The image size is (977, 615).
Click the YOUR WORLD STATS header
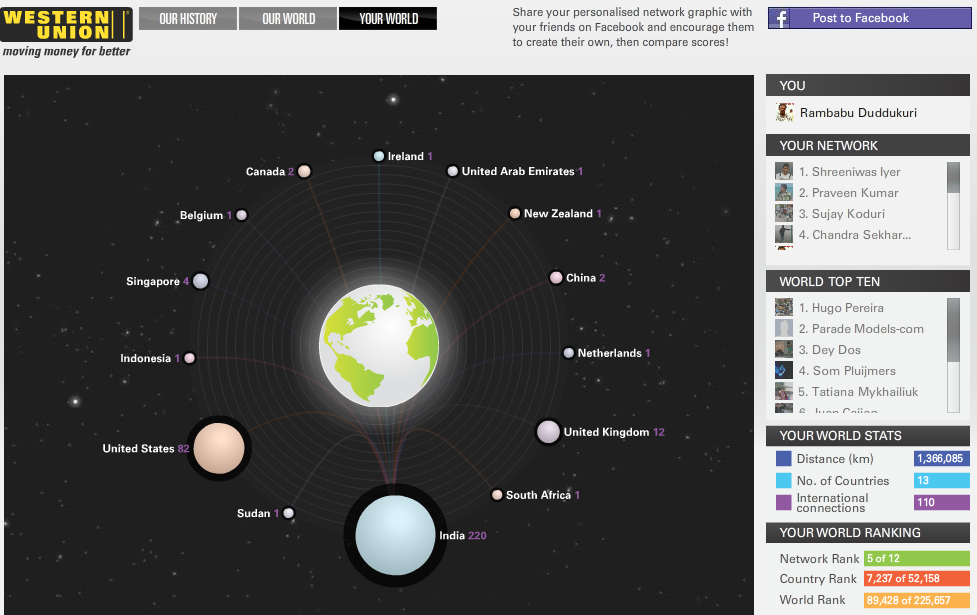coord(867,436)
